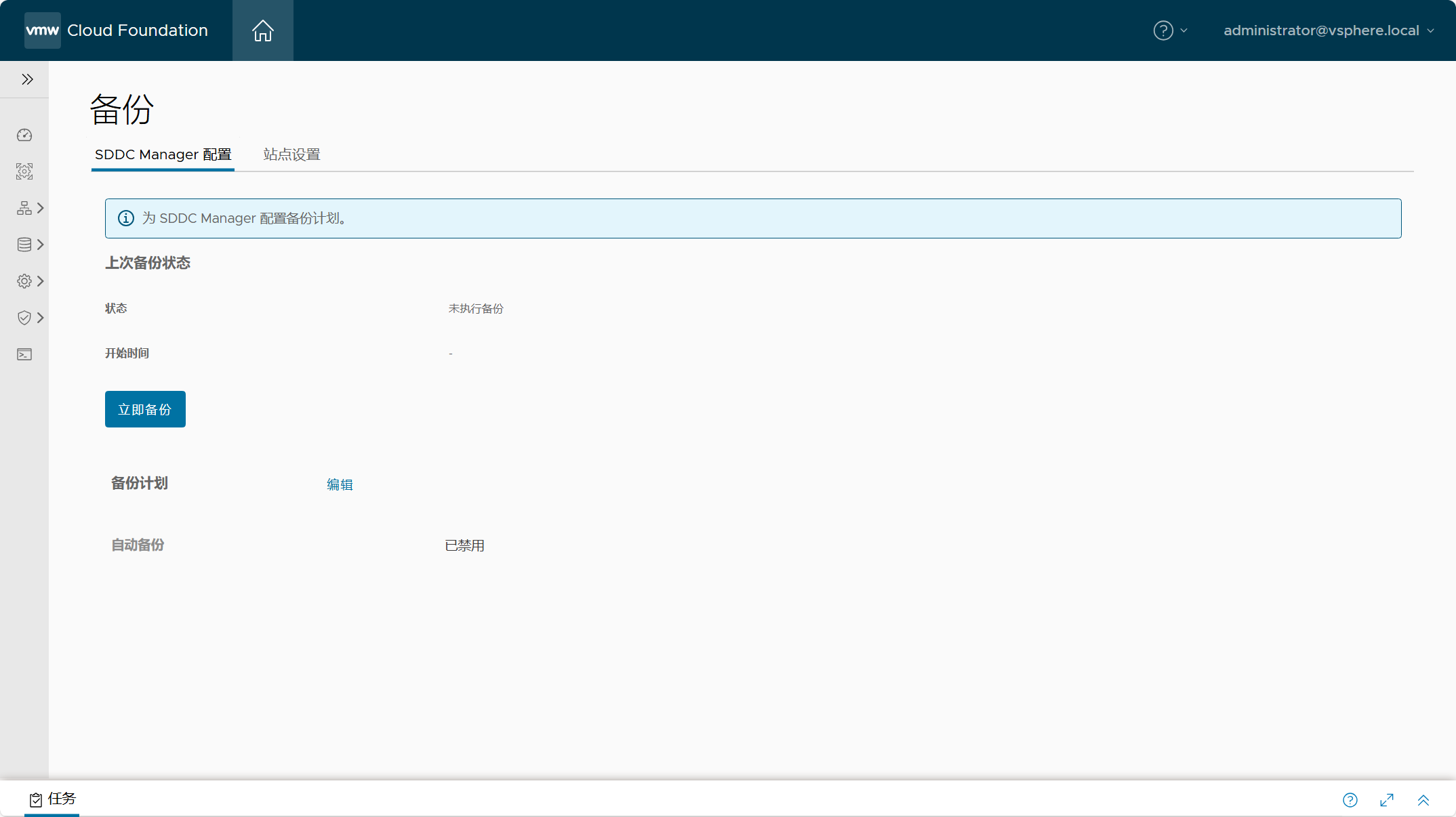Open tasks panel help icon
The height and width of the screenshot is (817, 1456).
pyautogui.click(x=1350, y=800)
